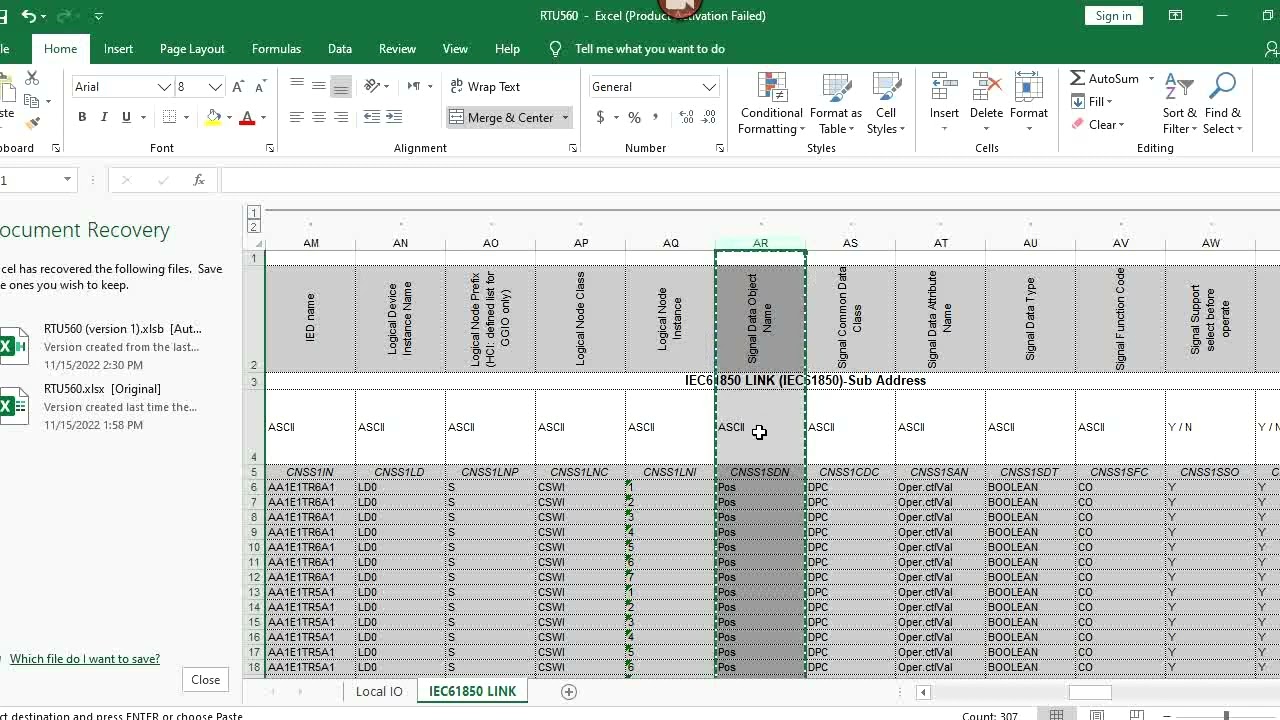This screenshot has height=720, width=1280.
Task: Open Conditional Formatting menu
Action: pyautogui.click(x=771, y=103)
